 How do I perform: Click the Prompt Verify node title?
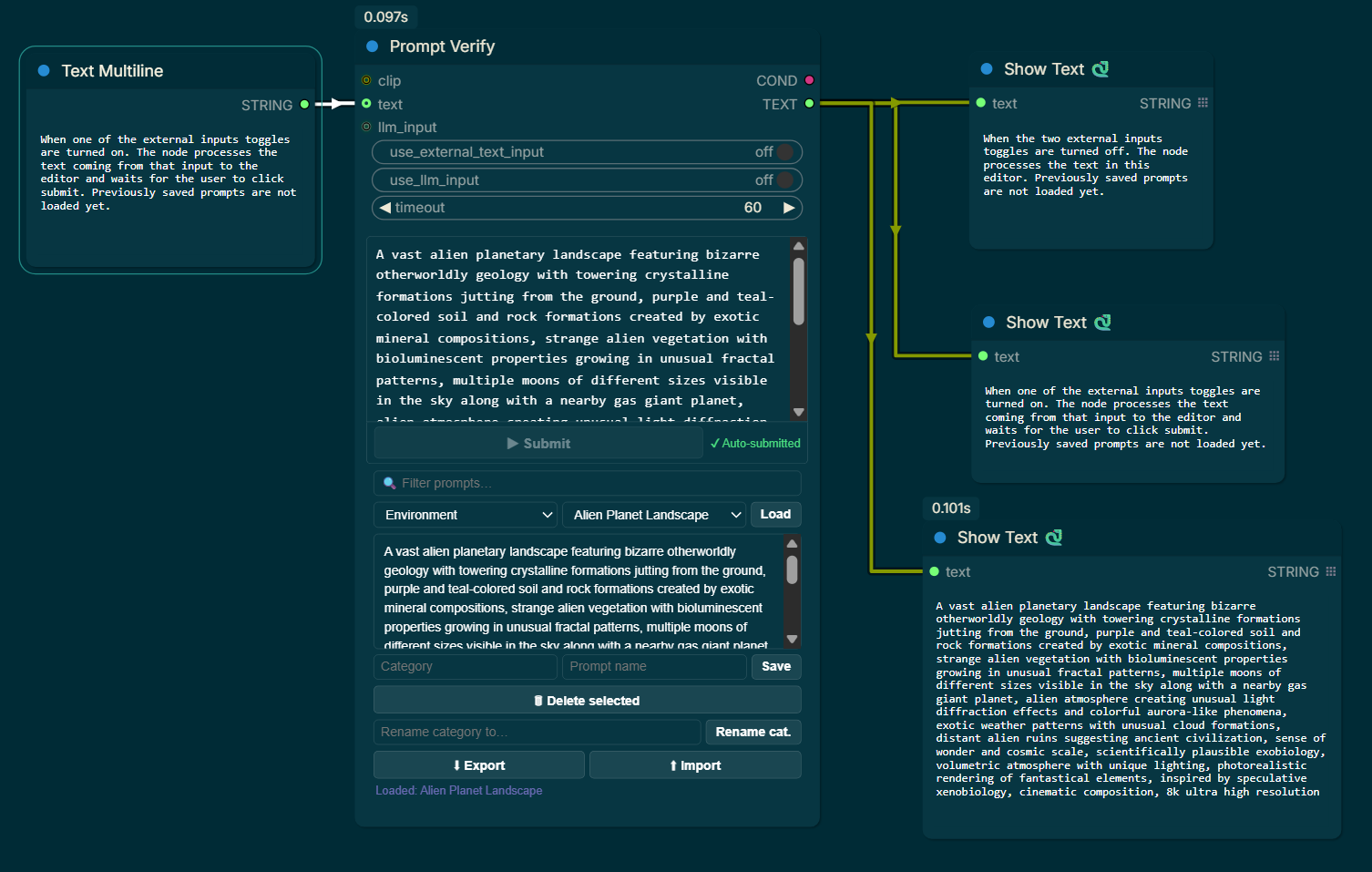coord(442,46)
